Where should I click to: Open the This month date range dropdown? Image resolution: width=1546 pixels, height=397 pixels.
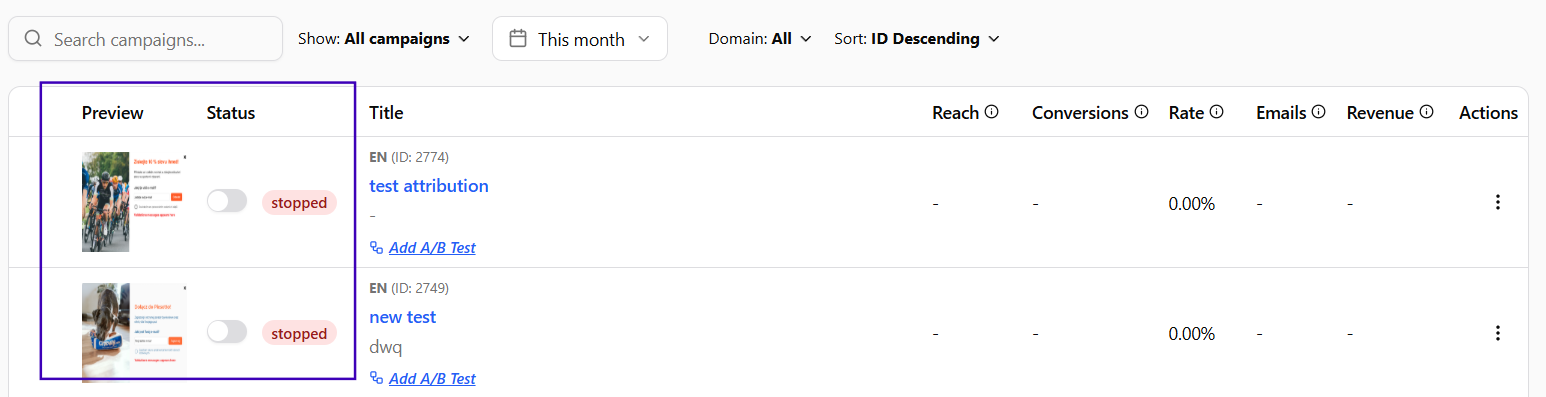point(580,39)
